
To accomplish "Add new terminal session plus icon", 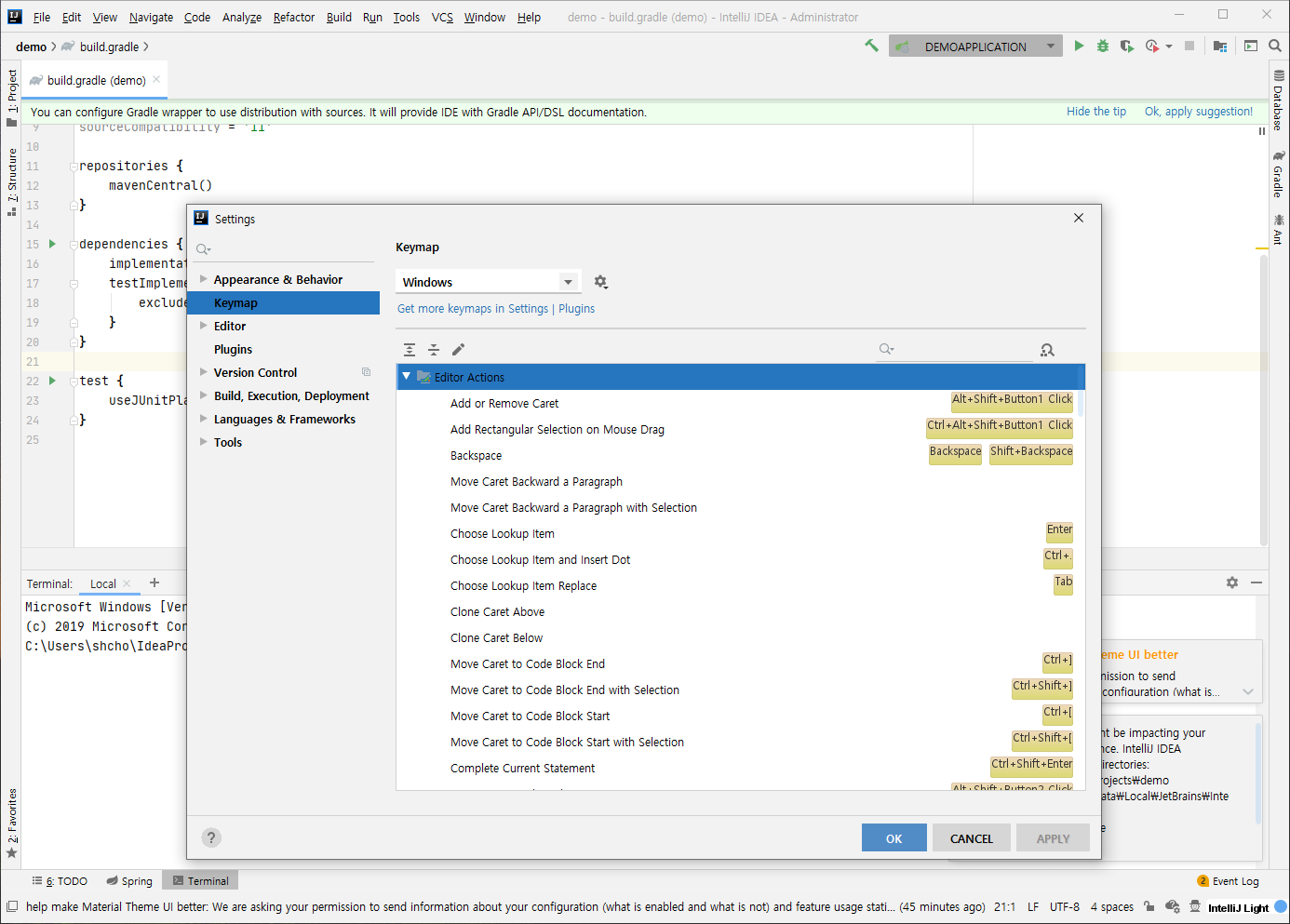I will click(155, 583).
